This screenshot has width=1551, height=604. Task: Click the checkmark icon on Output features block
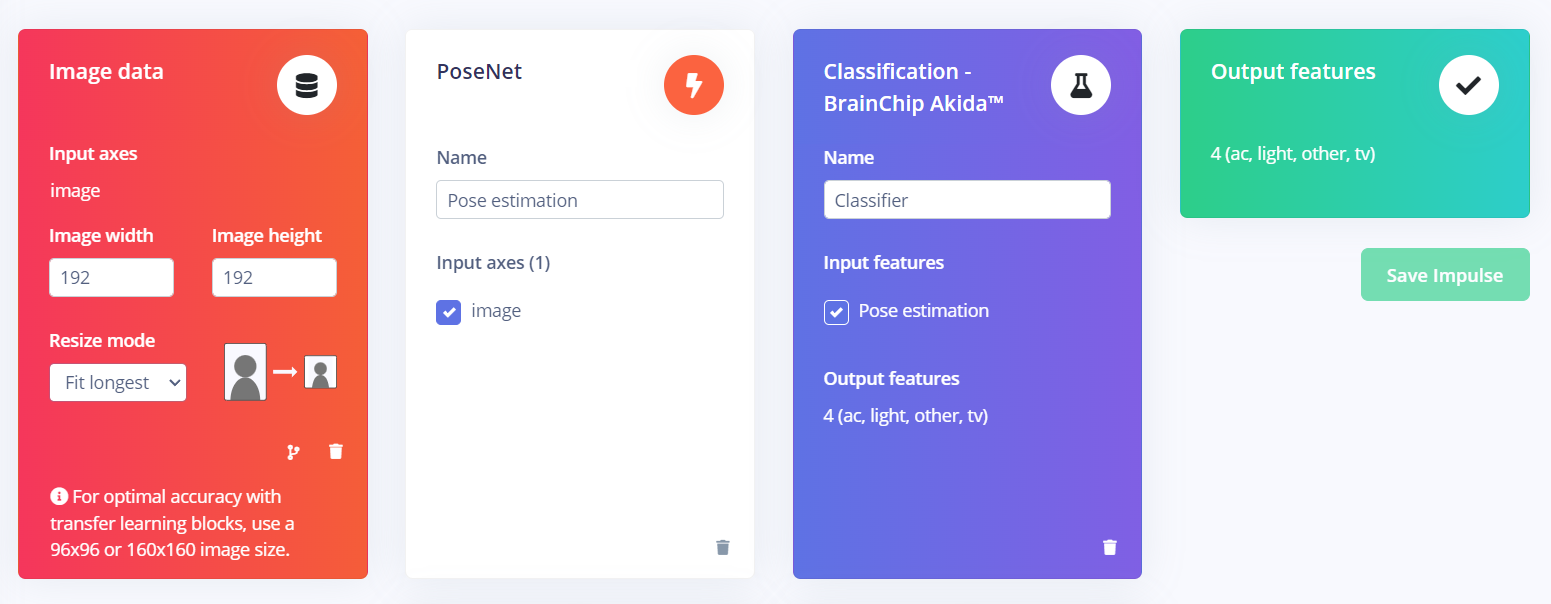(1468, 86)
